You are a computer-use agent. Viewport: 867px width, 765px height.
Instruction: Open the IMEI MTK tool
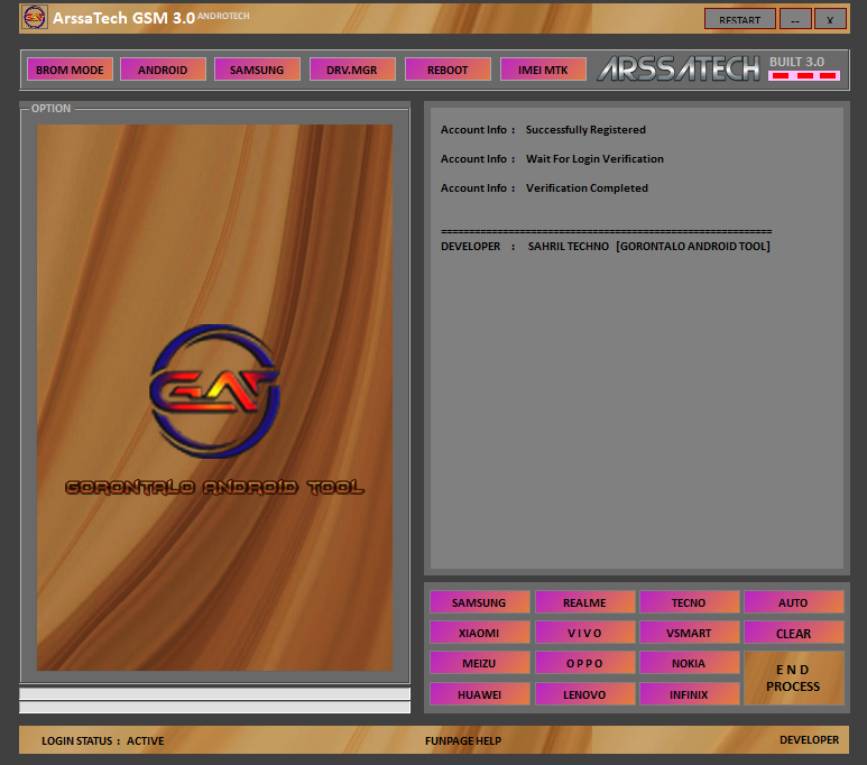(x=543, y=70)
